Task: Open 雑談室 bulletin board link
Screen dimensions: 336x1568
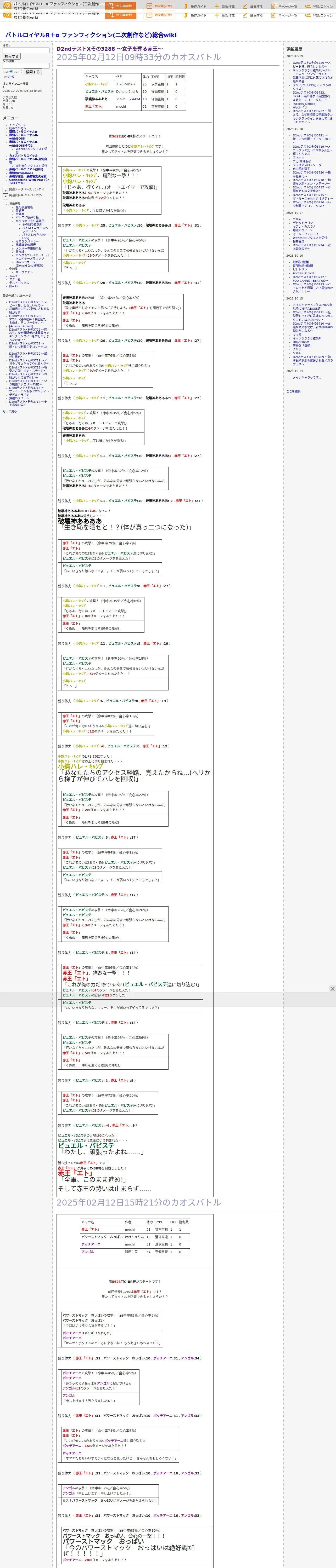Action: pos(20,211)
